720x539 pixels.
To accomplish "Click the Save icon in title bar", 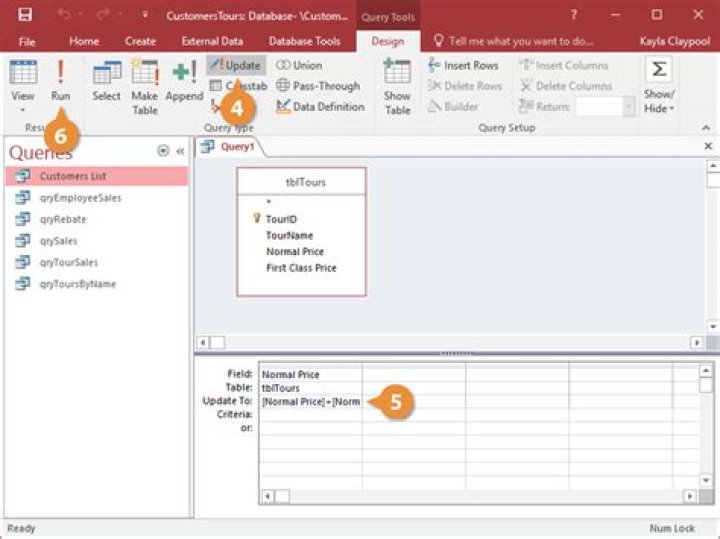I will click(x=25, y=15).
